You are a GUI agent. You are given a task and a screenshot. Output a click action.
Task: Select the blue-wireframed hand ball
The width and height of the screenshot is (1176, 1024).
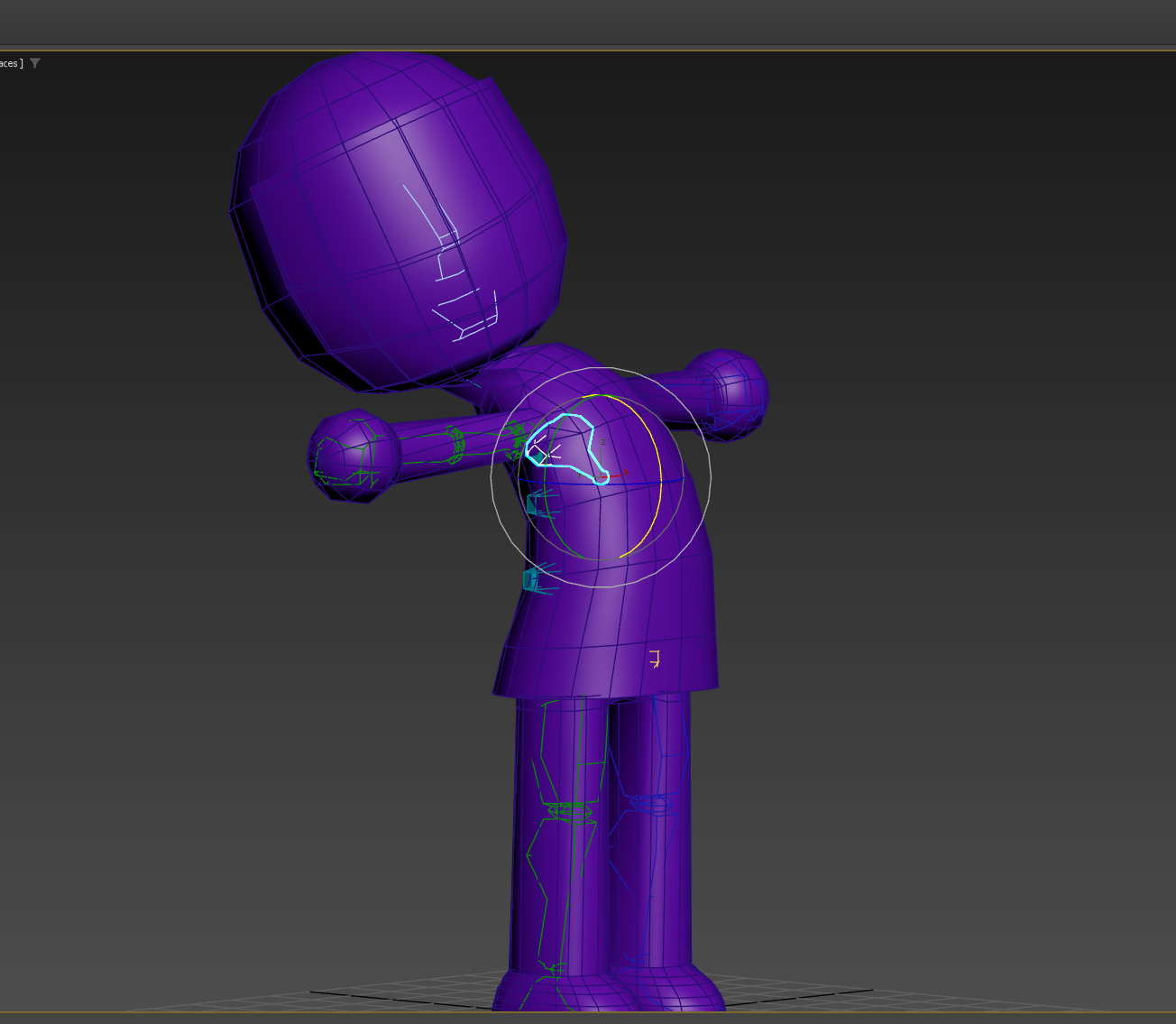pyautogui.click(x=727, y=395)
